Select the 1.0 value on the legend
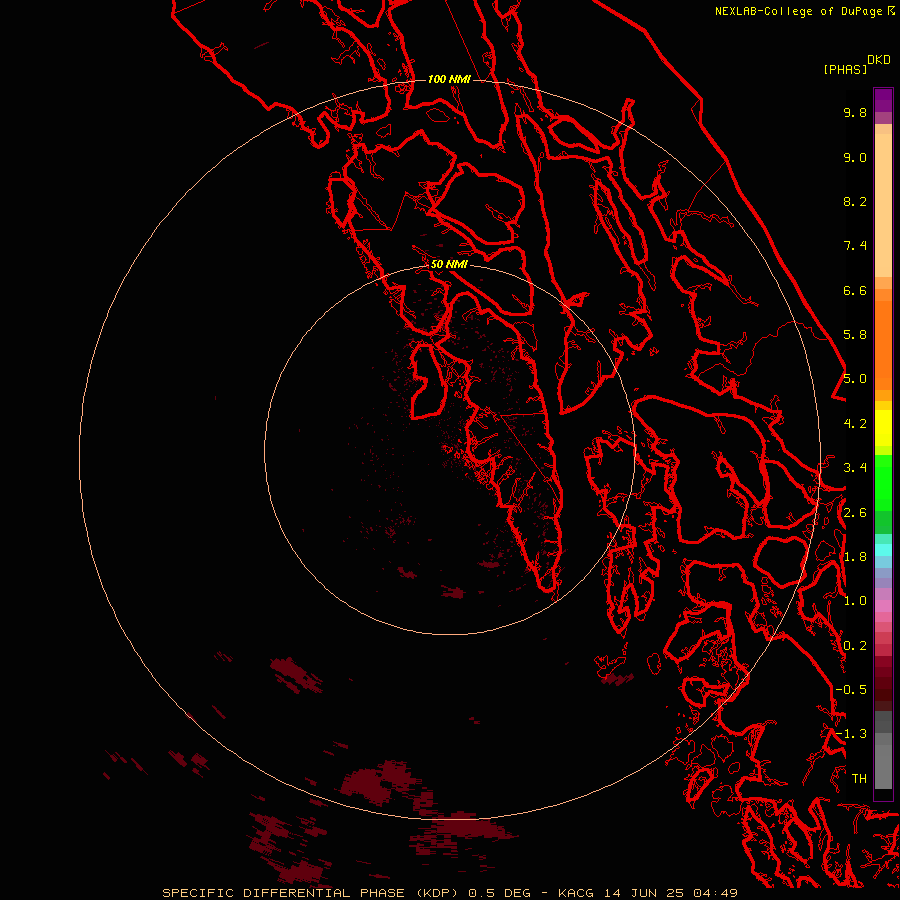This screenshot has height=900, width=900. (855, 601)
